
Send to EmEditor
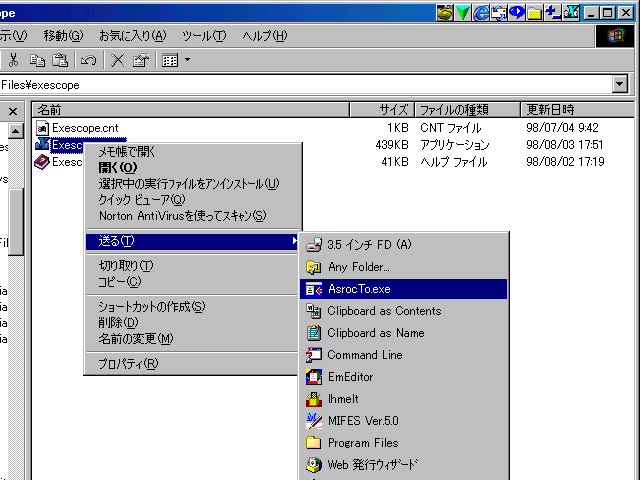pyautogui.click(x=404, y=377)
